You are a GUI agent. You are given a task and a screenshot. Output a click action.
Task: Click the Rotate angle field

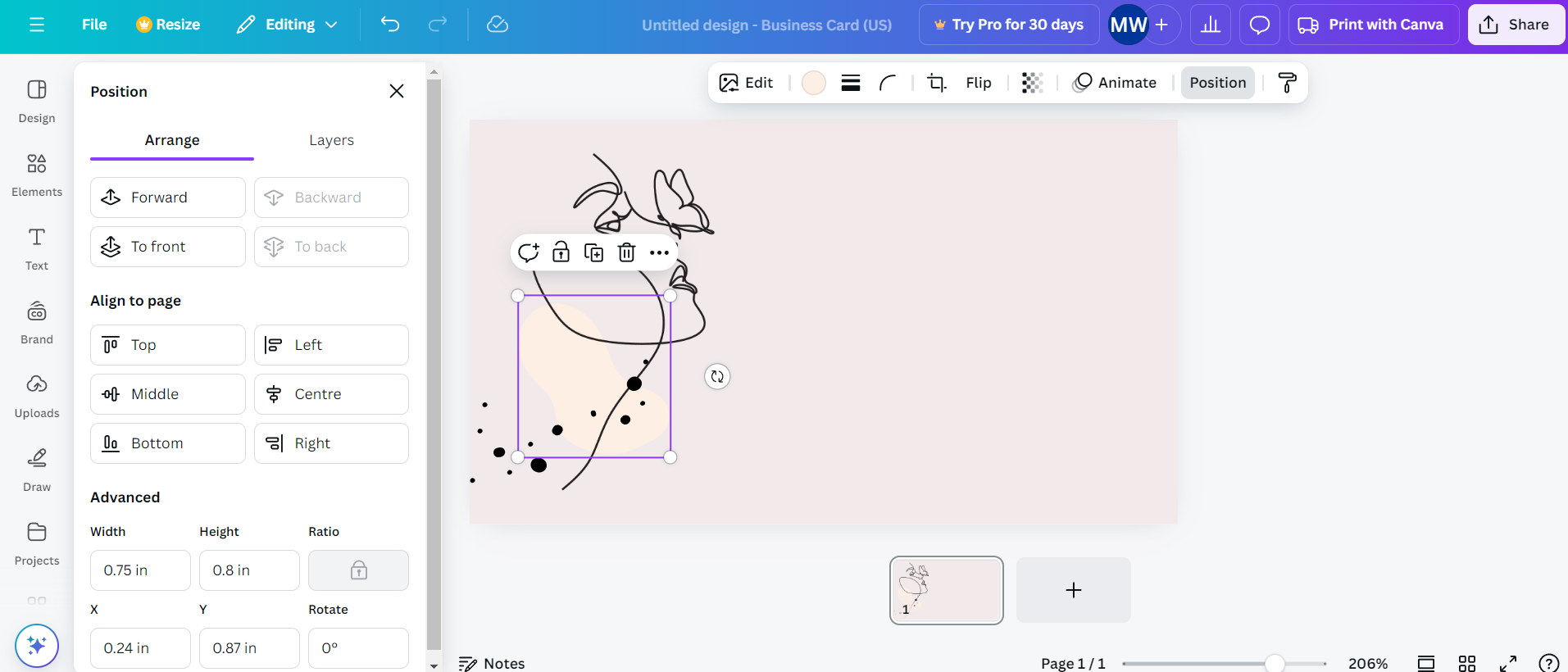[358, 648]
